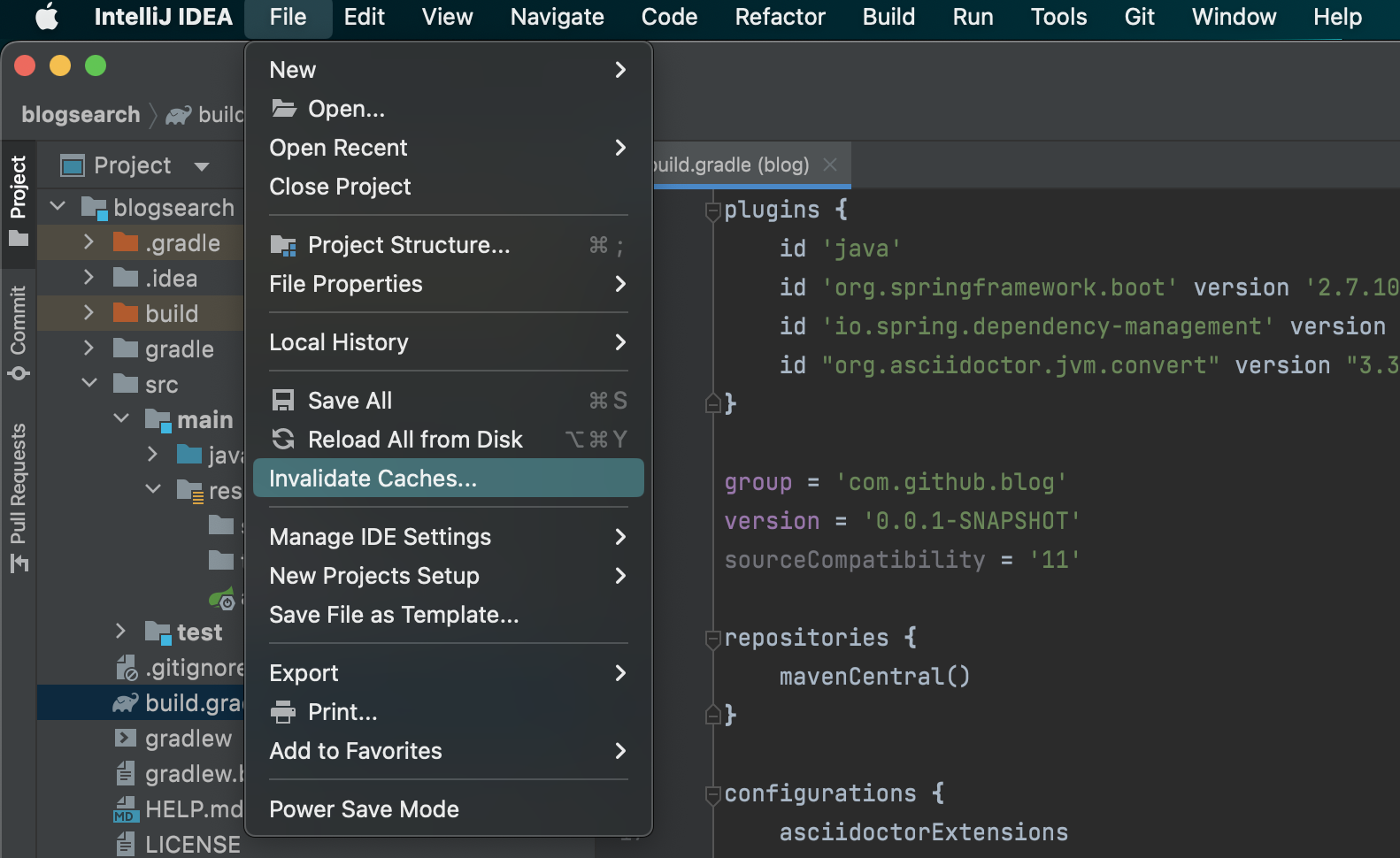The image size is (1400, 858).
Task: Collapse the blogsearch root folder
Action: click(x=58, y=206)
